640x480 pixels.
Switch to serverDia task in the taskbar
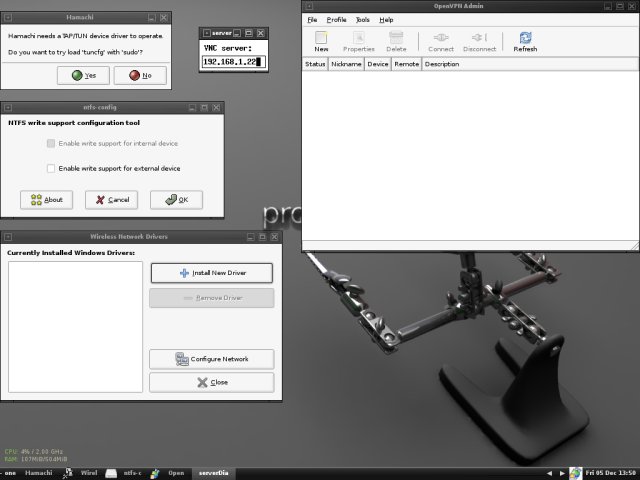(x=213, y=473)
